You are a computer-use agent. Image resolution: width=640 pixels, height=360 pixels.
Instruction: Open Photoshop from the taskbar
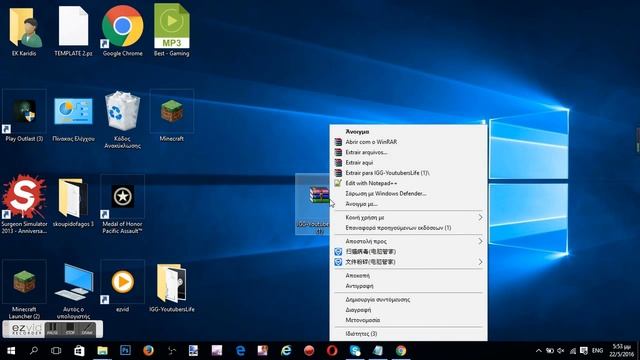[x=125, y=351]
